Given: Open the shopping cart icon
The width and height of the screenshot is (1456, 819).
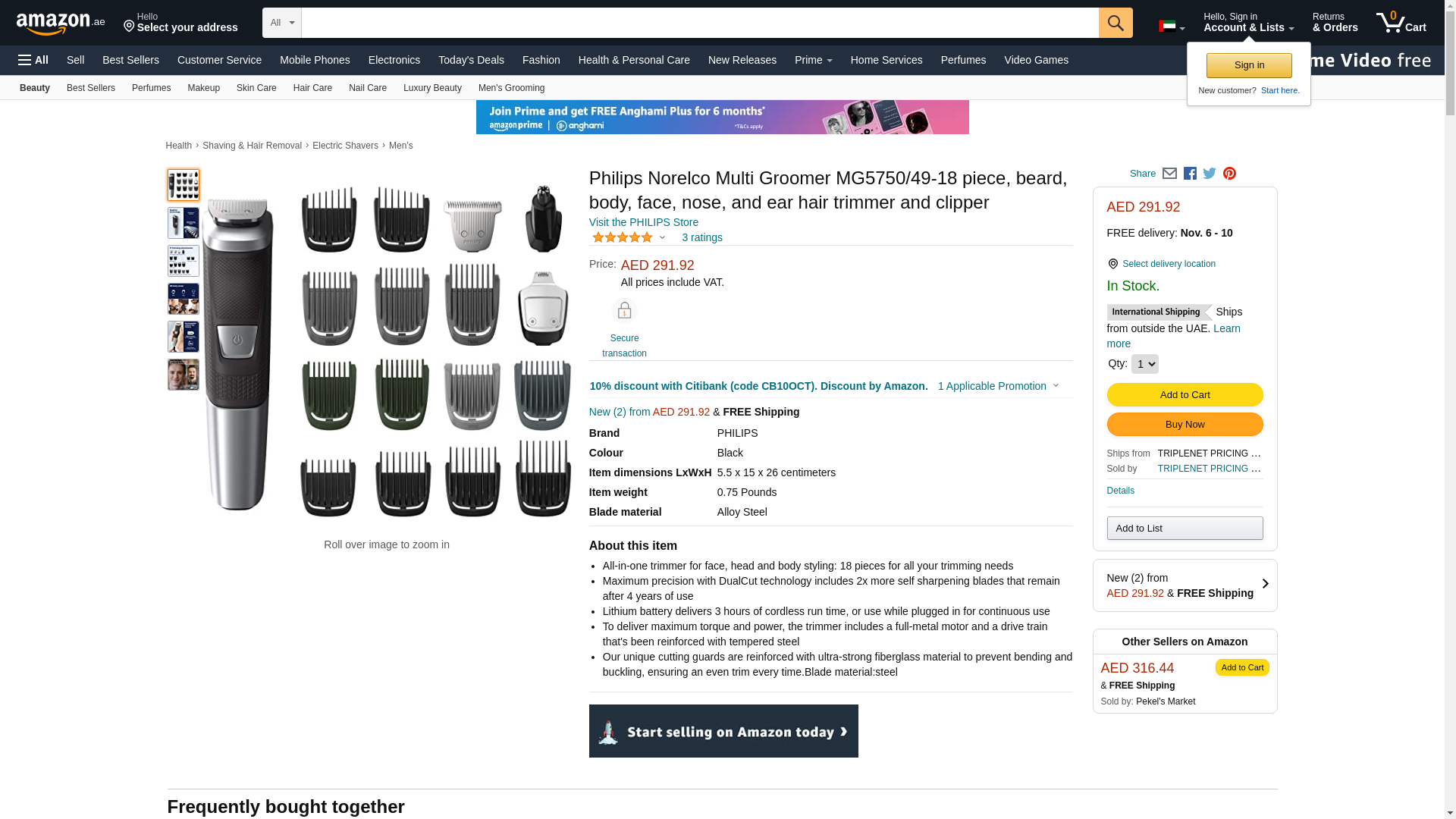Looking at the screenshot, I should pos(1401,23).
